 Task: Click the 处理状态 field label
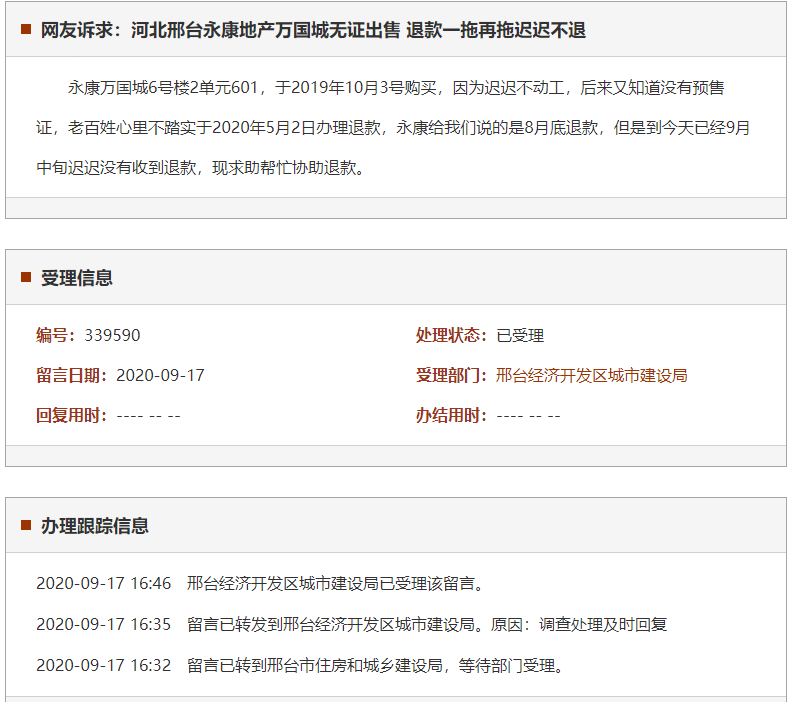pos(451,335)
